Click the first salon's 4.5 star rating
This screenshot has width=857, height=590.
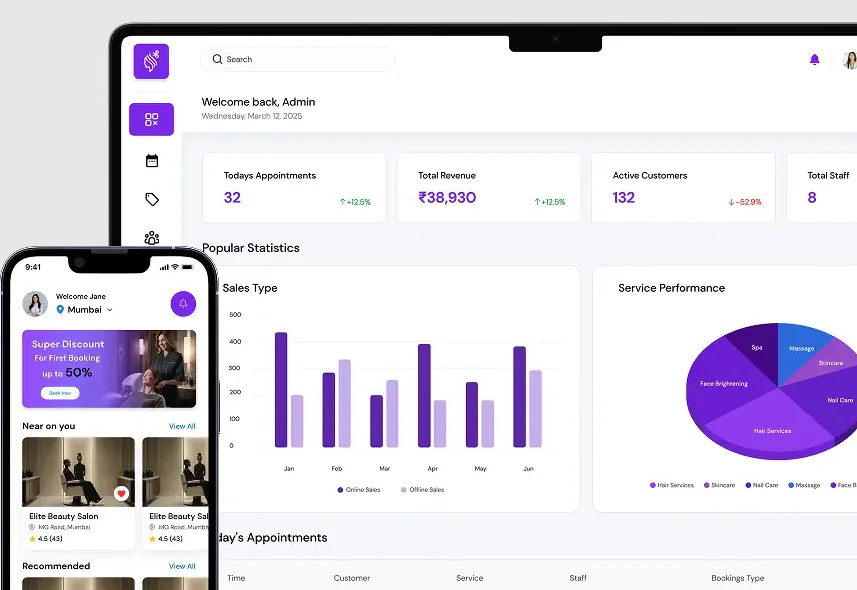(46, 539)
